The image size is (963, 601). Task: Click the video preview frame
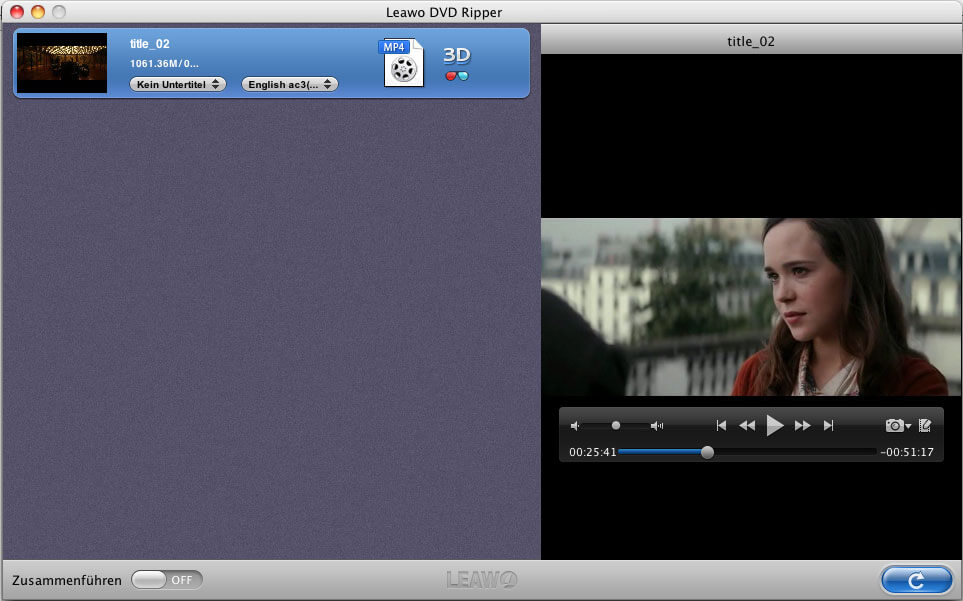[x=751, y=307]
